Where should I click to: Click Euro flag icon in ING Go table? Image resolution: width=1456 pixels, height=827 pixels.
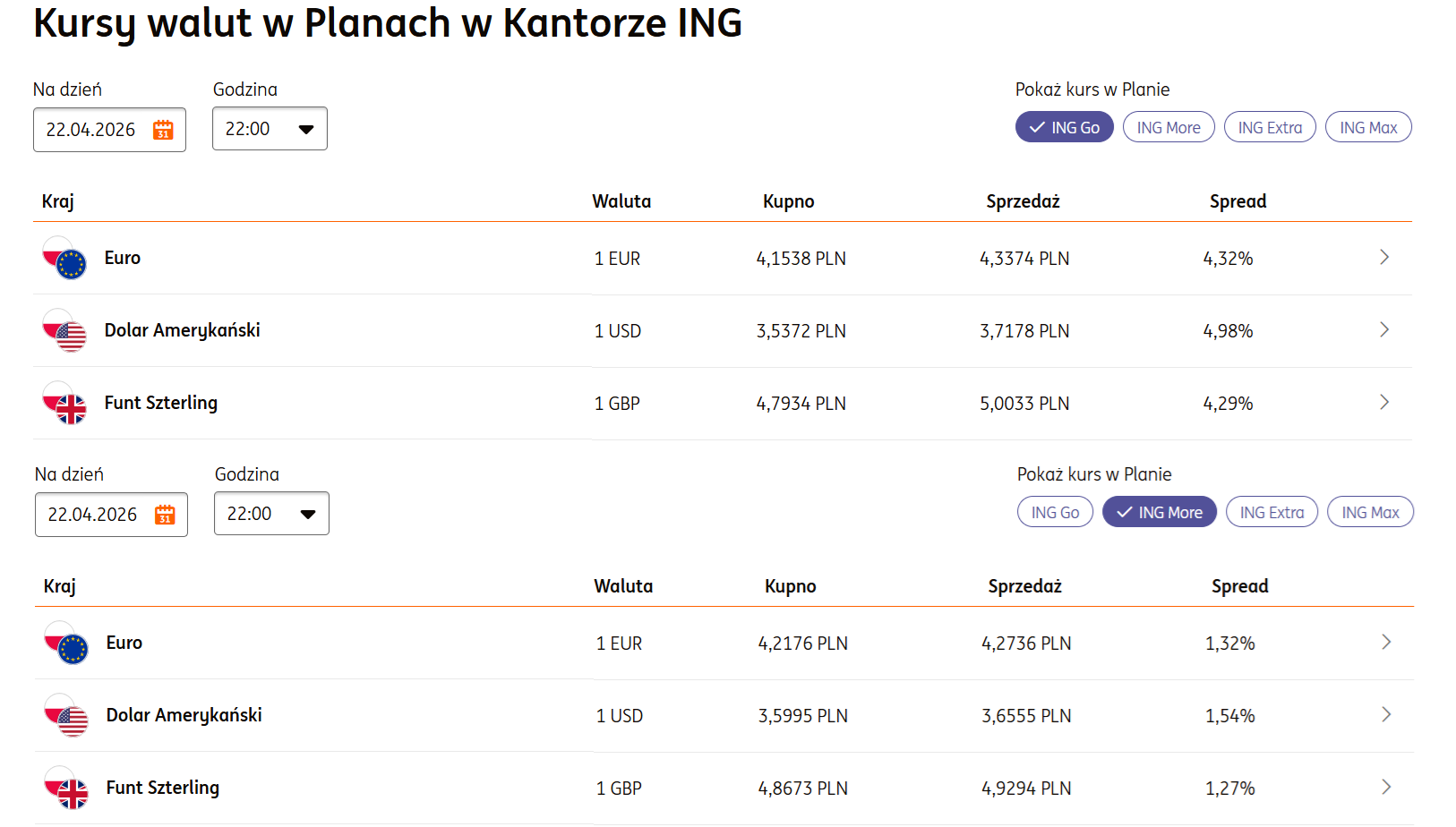[64, 258]
